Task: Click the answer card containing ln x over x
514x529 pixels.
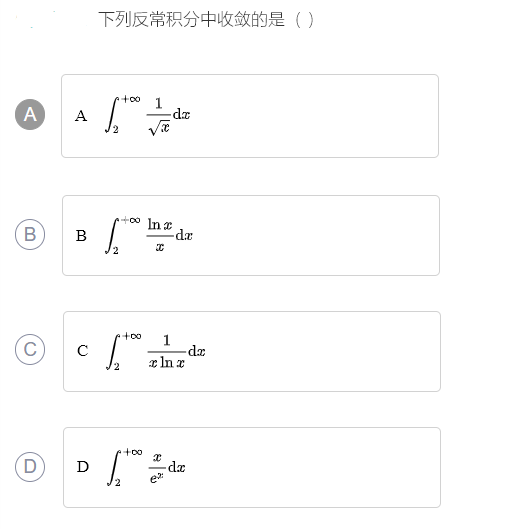Action: 251,235
